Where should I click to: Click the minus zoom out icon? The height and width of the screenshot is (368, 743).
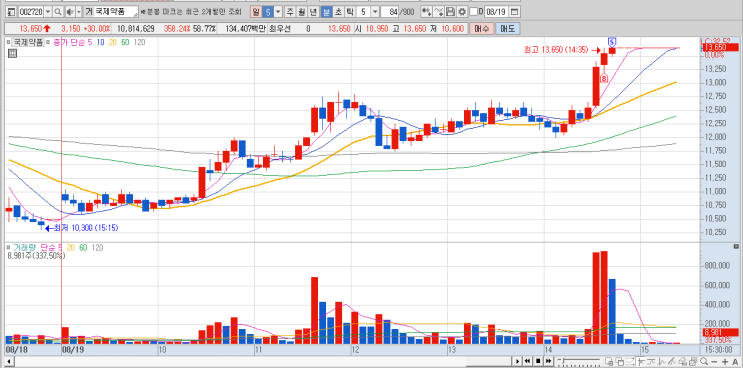coord(714,361)
